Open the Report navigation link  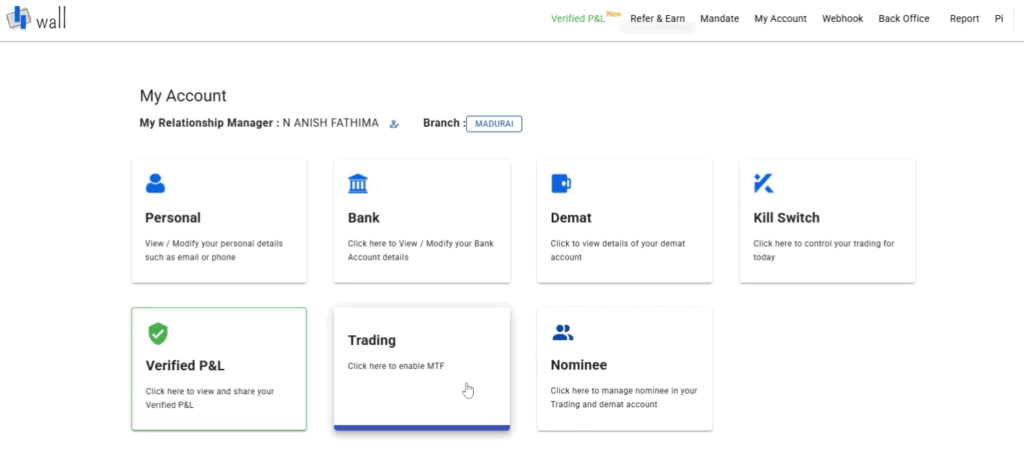coord(965,19)
